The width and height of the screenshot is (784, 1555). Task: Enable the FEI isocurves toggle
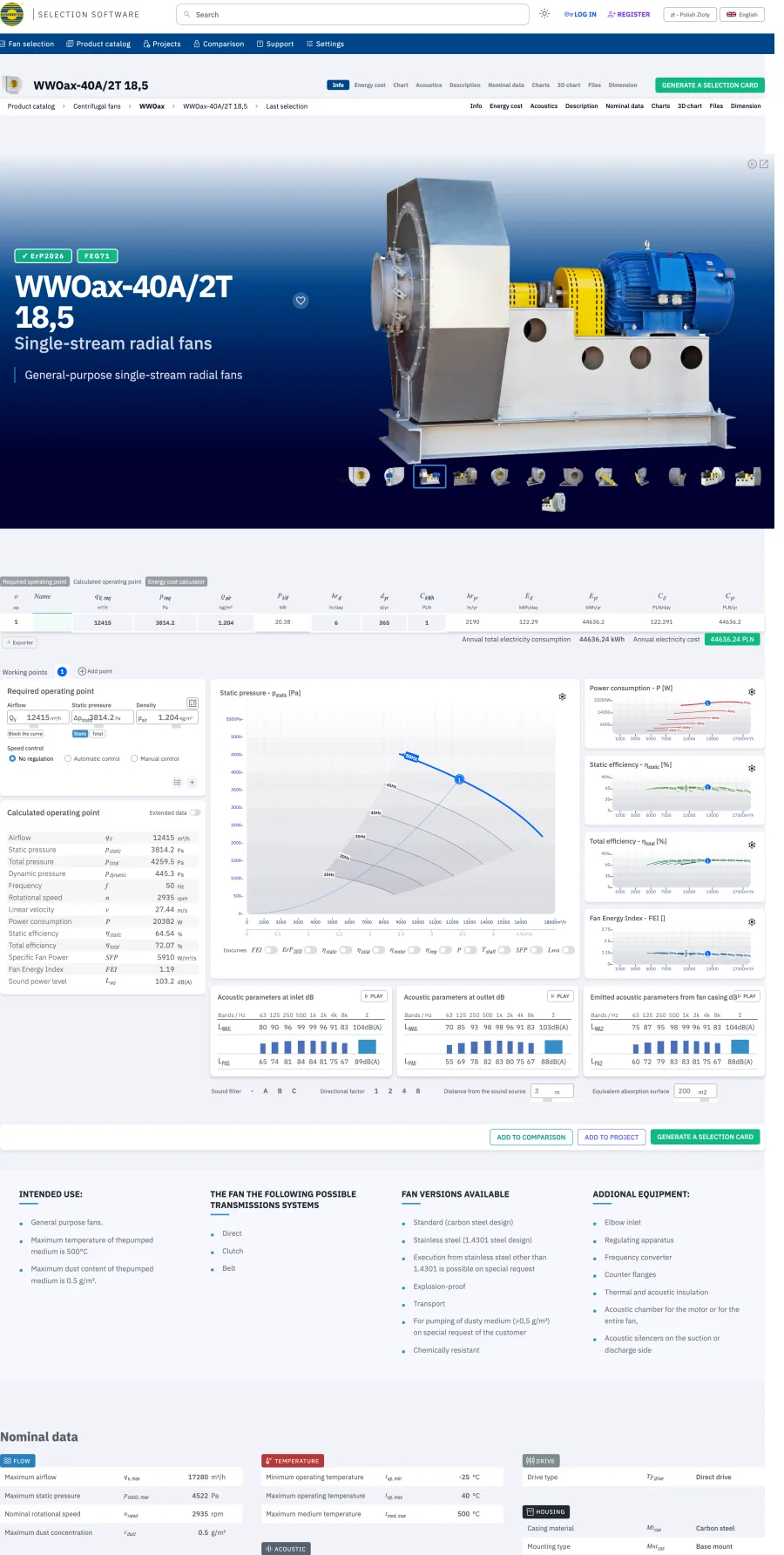tap(271, 950)
